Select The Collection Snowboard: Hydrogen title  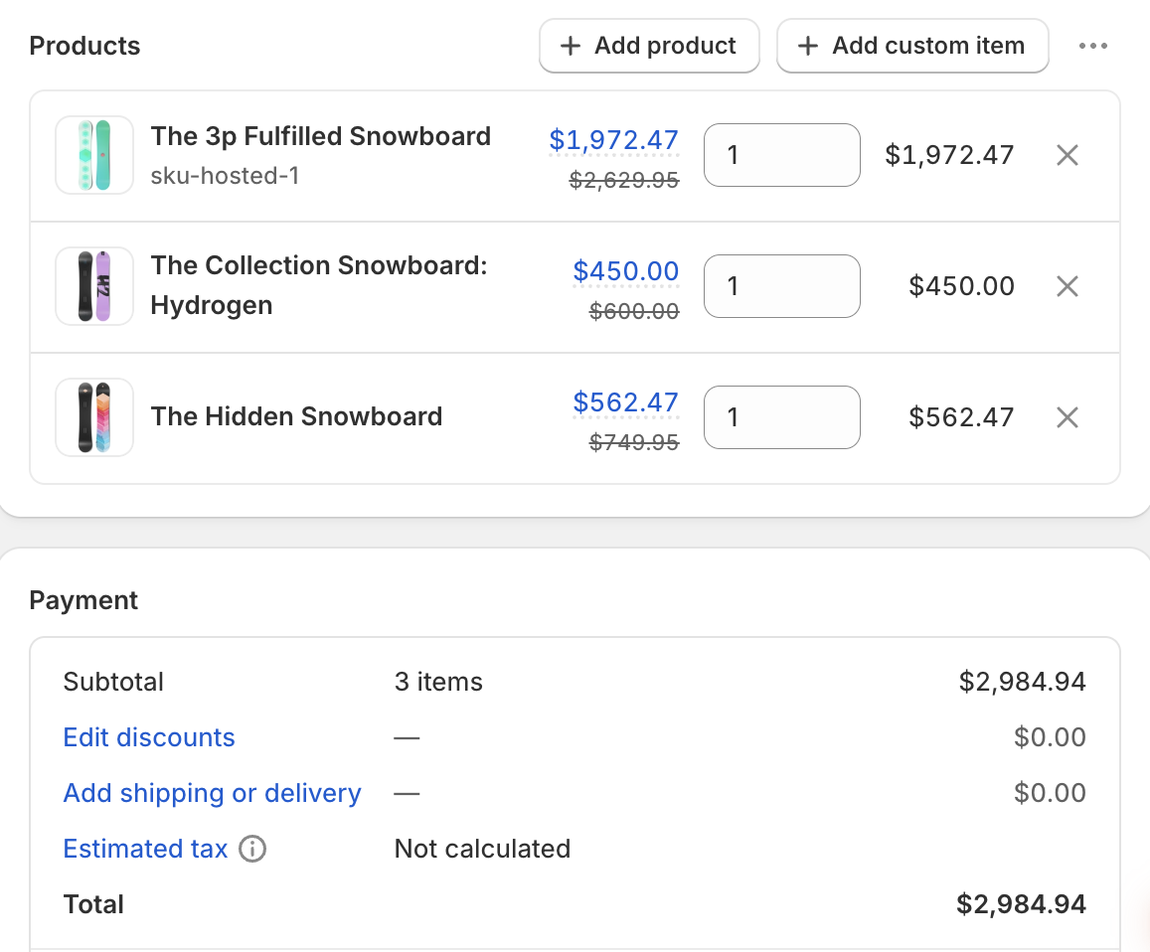319,285
